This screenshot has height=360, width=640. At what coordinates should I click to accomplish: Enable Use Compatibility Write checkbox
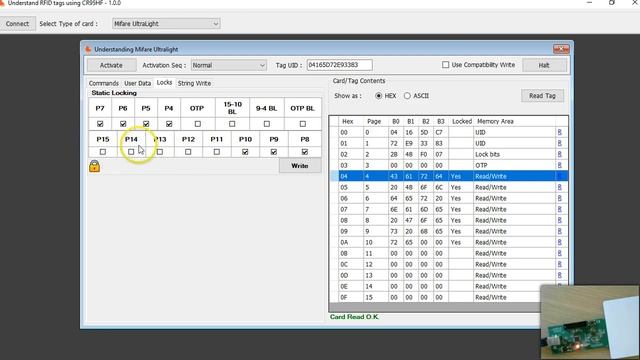coord(445,64)
